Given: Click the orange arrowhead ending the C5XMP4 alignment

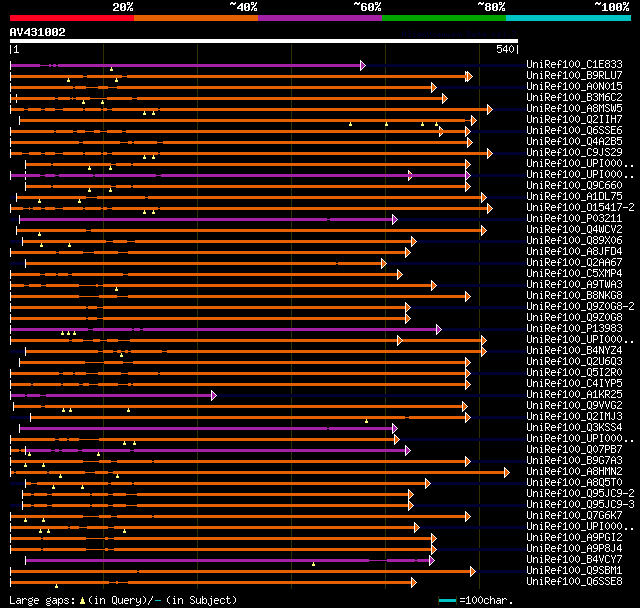Looking at the screenshot, I should point(400,275).
